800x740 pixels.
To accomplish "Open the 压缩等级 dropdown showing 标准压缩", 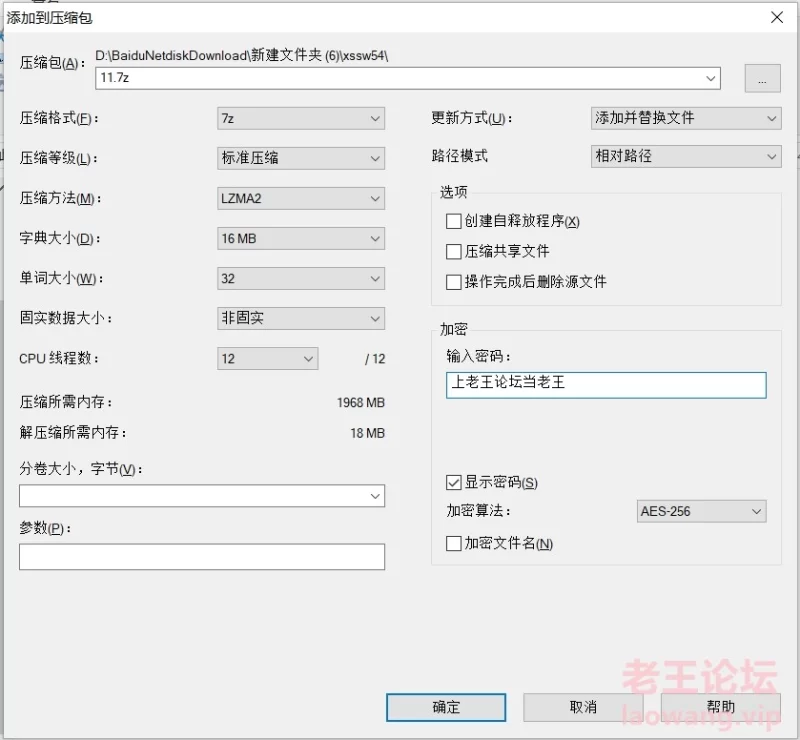I will point(301,158).
